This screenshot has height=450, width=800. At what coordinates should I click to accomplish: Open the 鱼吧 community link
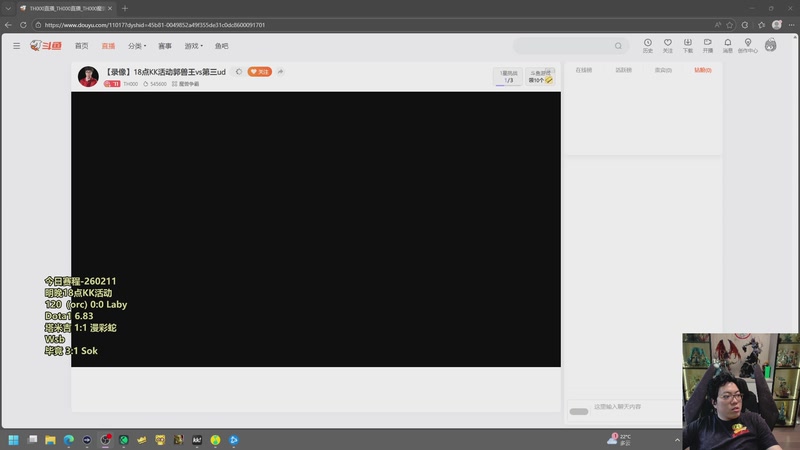coord(221,46)
